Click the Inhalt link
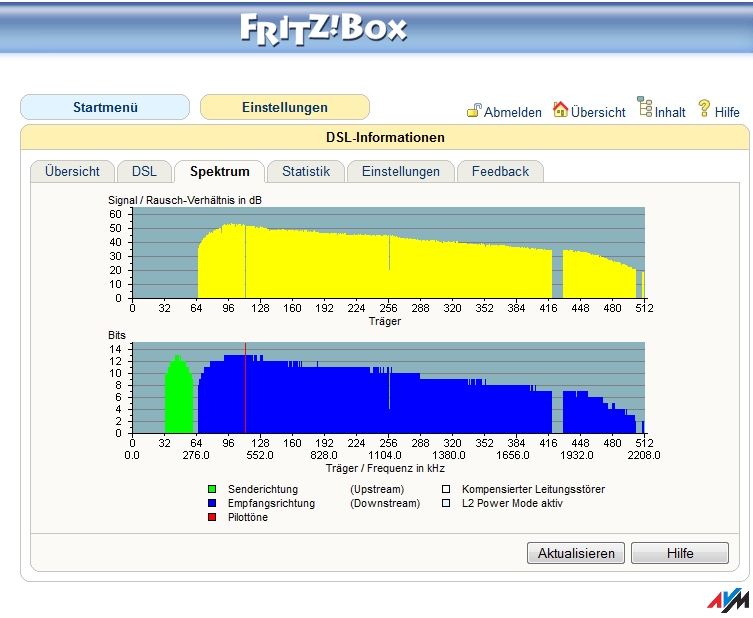The width and height of the screenshot is (753, 618). point(670,112)
